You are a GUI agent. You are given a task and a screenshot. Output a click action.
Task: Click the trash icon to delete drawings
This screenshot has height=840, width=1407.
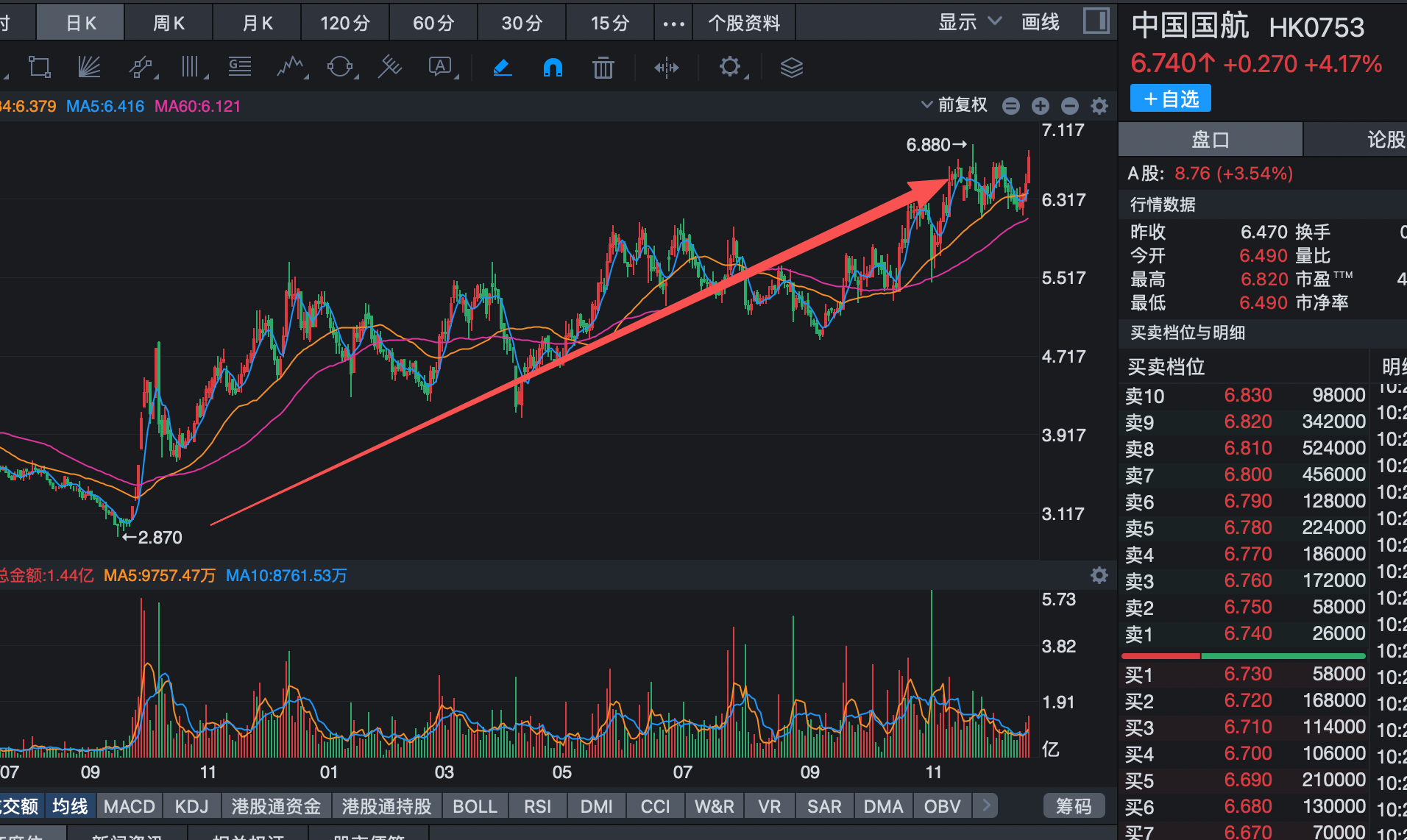[603, 68]
